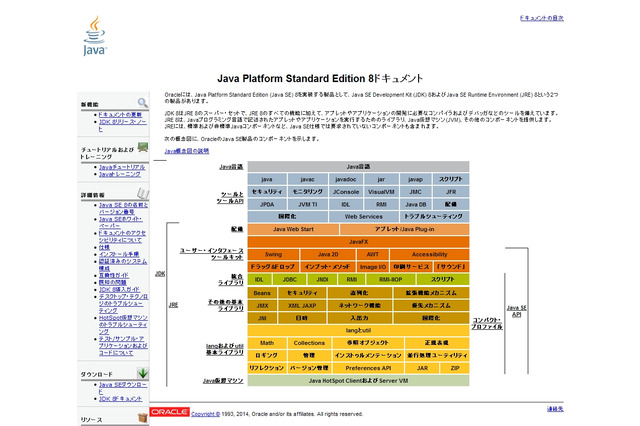The width and height of the screenshot is (640, 426).
Task: Click the Accessibility cell
Action: 429,255
